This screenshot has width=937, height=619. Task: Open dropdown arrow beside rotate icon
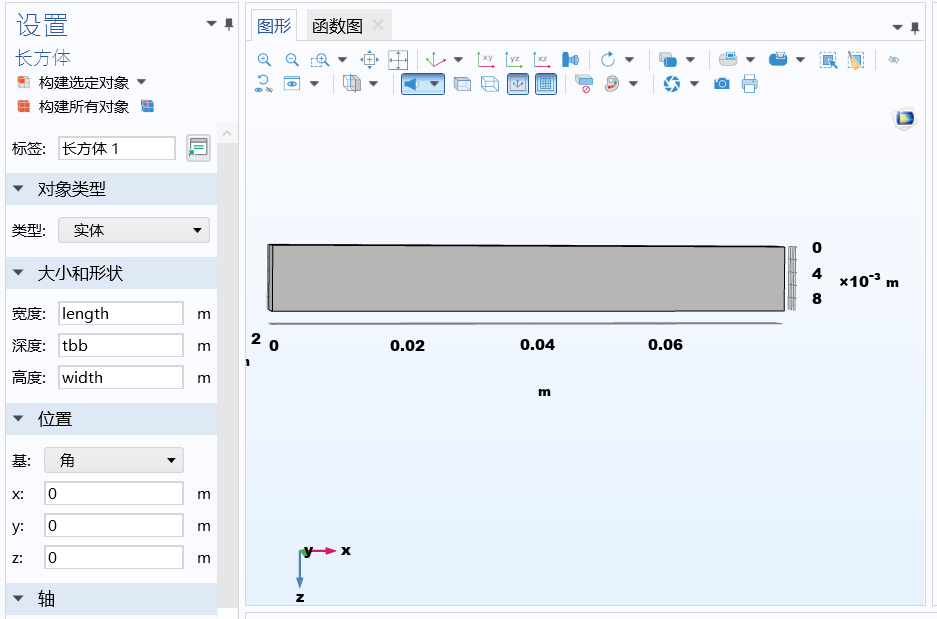[629, 60]
